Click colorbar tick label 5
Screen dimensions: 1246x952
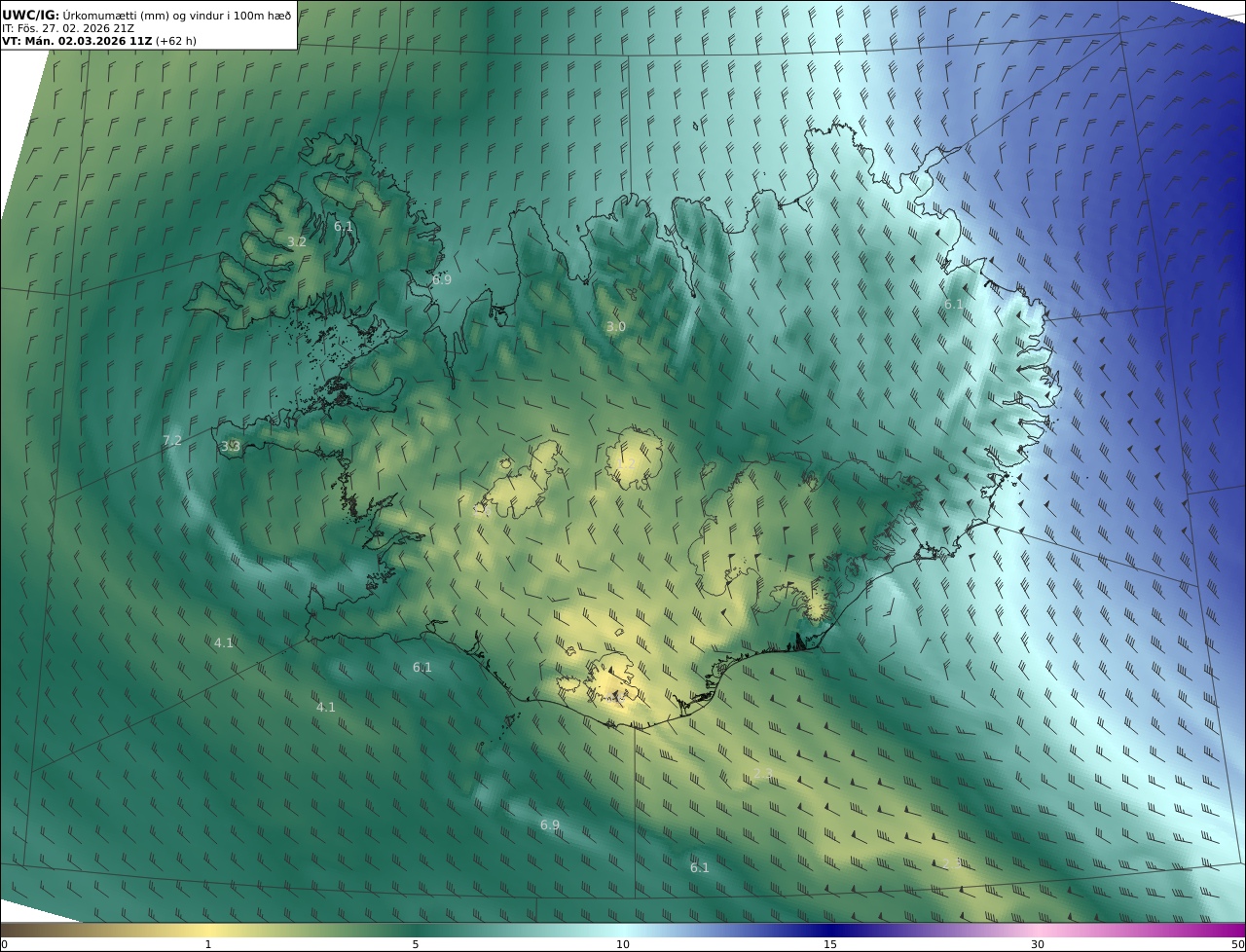coord(416,944)
